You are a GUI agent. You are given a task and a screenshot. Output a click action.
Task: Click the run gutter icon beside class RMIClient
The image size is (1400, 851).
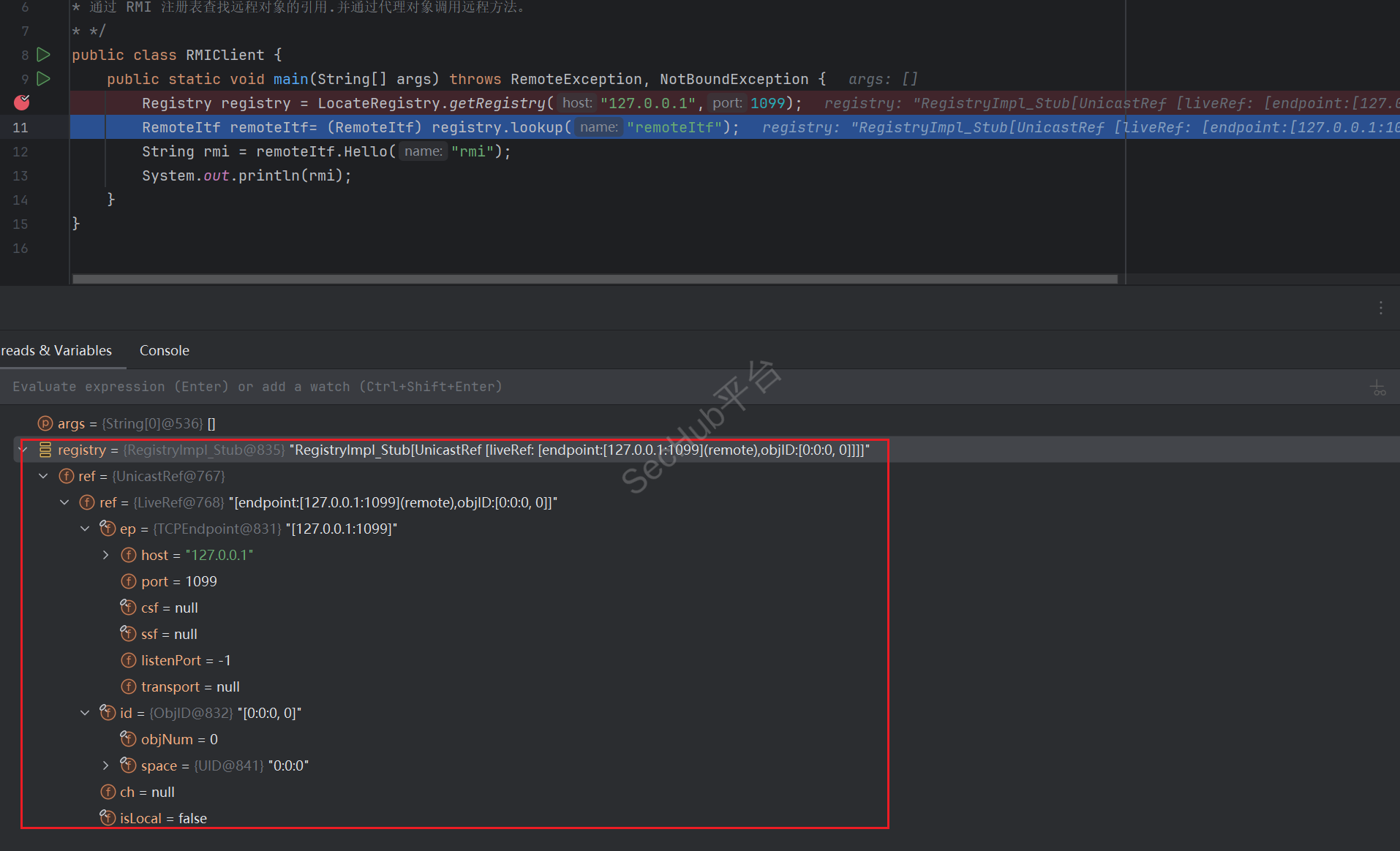click(x=44, y=55)
